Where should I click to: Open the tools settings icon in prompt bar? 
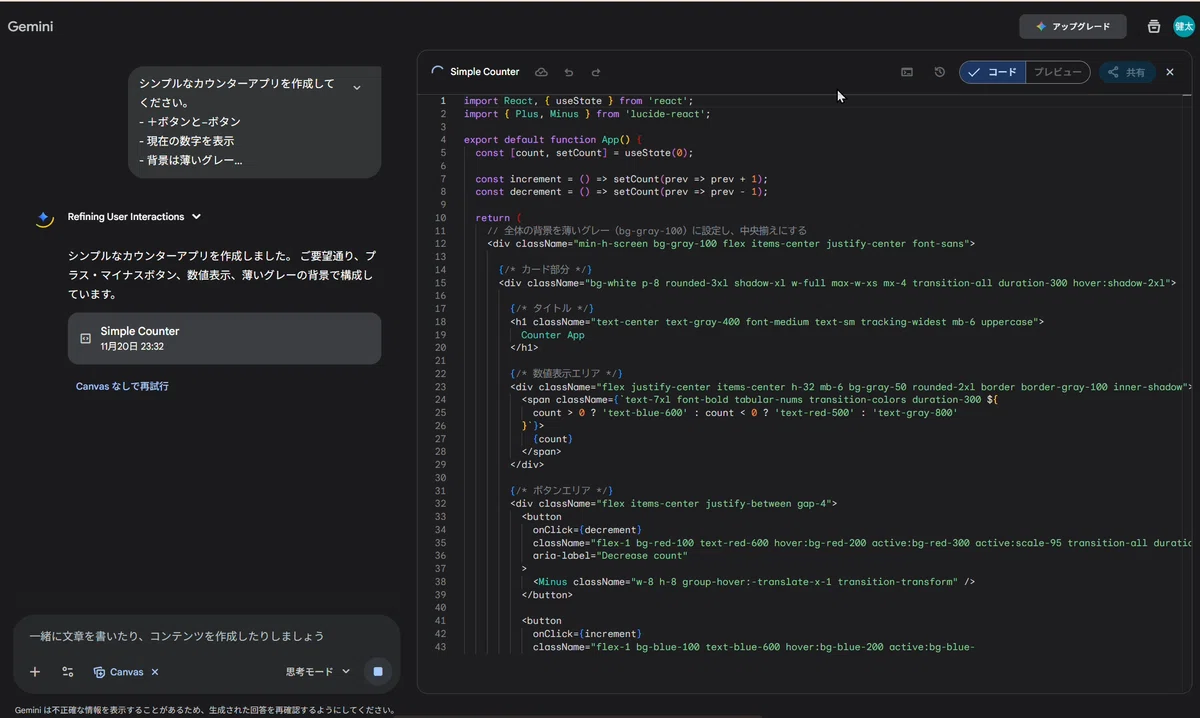[68, 672]
